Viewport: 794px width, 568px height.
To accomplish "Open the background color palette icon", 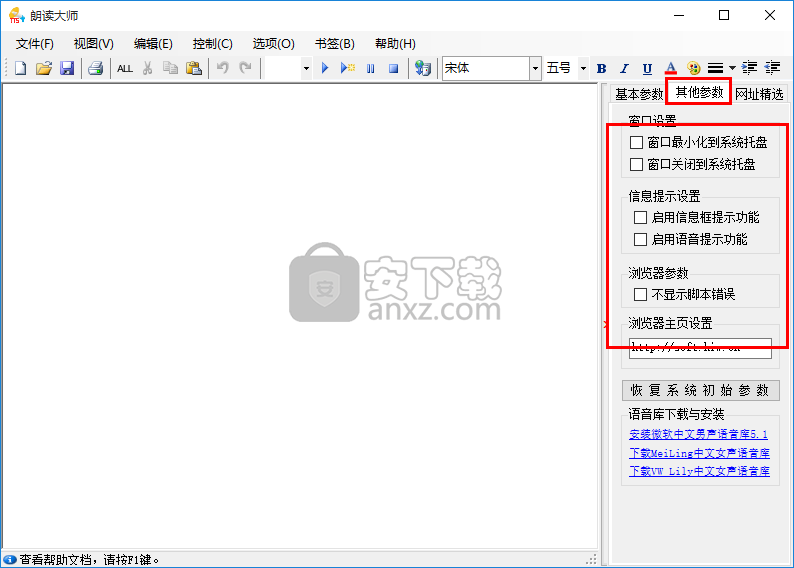I will coord(693,68).
